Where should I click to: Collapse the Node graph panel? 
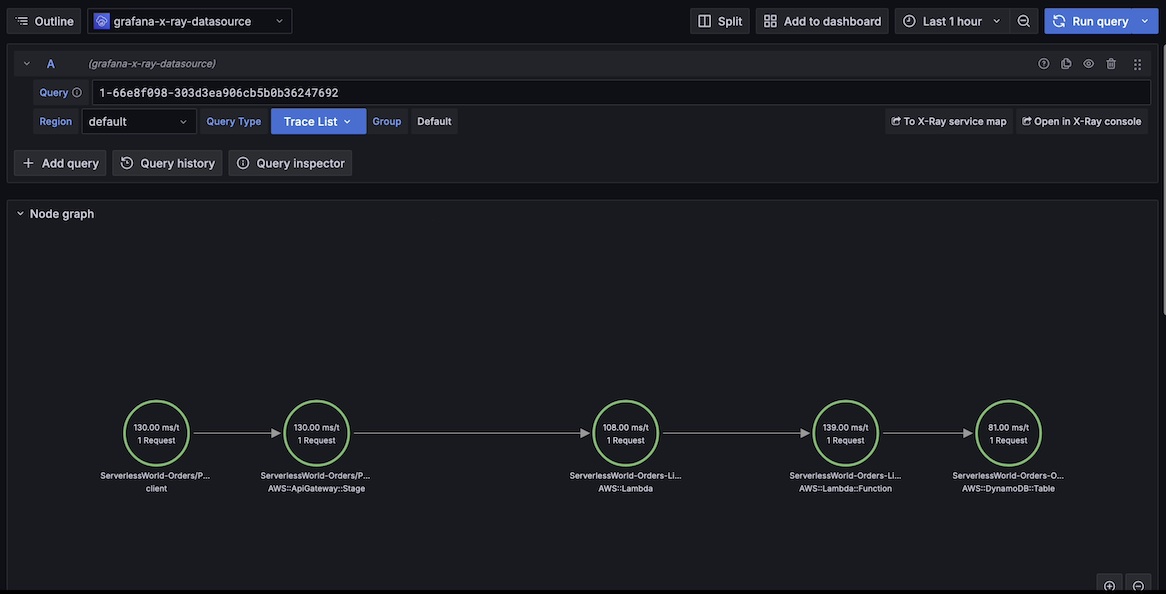tap(20, 214)
